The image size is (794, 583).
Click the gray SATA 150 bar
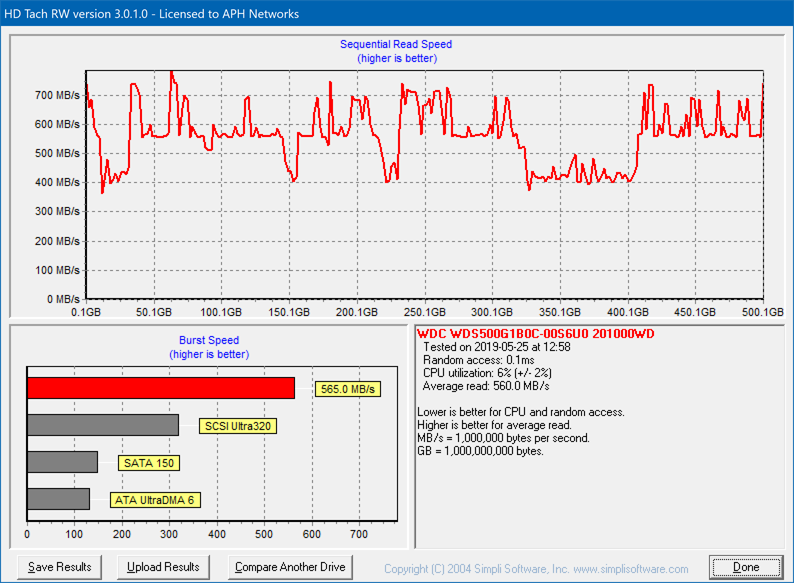pos(62,462)
